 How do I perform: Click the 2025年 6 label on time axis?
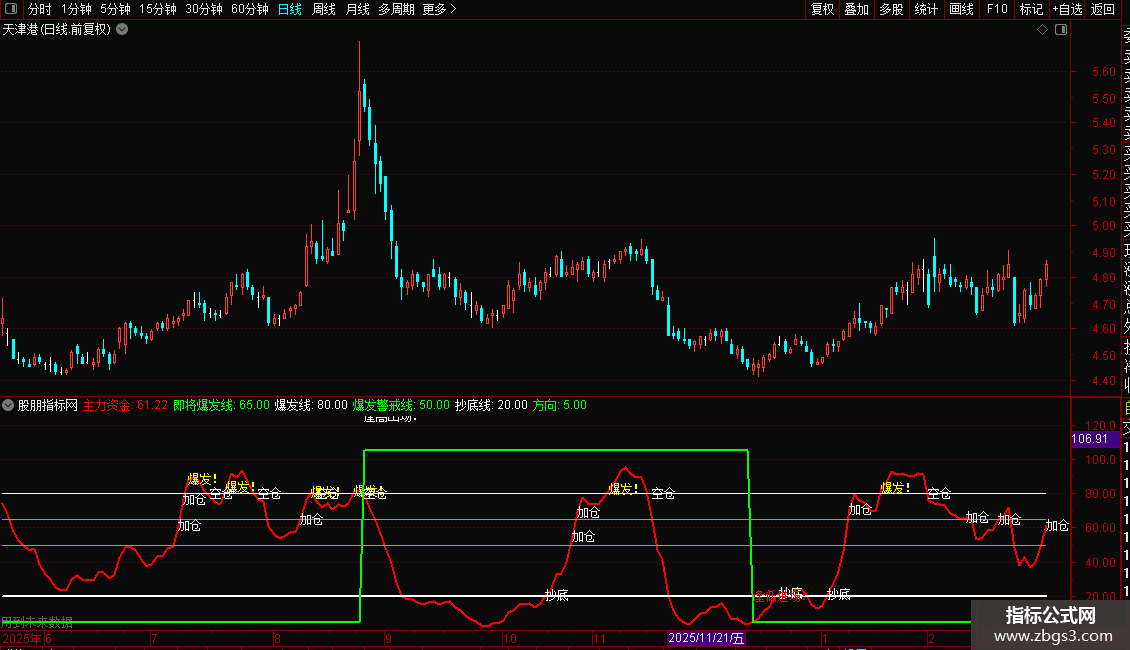(27, 638)
